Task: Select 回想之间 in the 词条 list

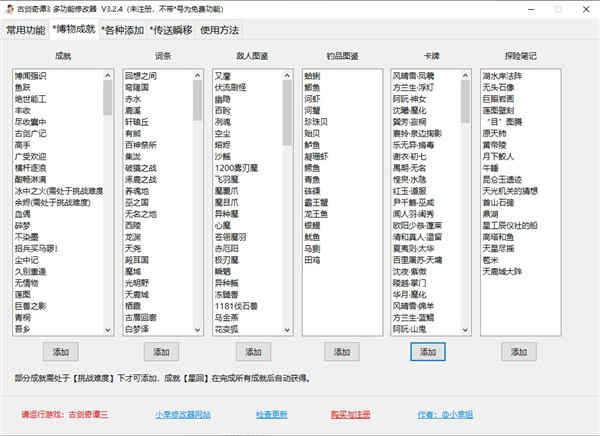Action: pyautogui.click(x=141, y=76)
